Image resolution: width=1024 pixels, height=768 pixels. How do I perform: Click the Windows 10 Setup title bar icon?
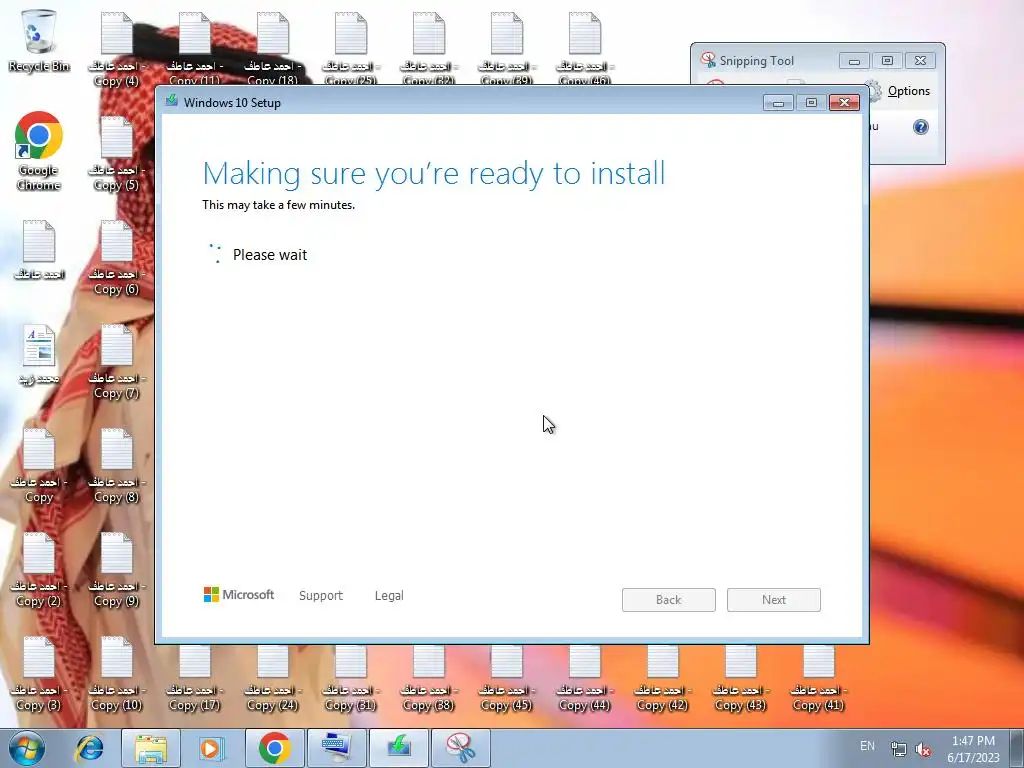[172, 101]
